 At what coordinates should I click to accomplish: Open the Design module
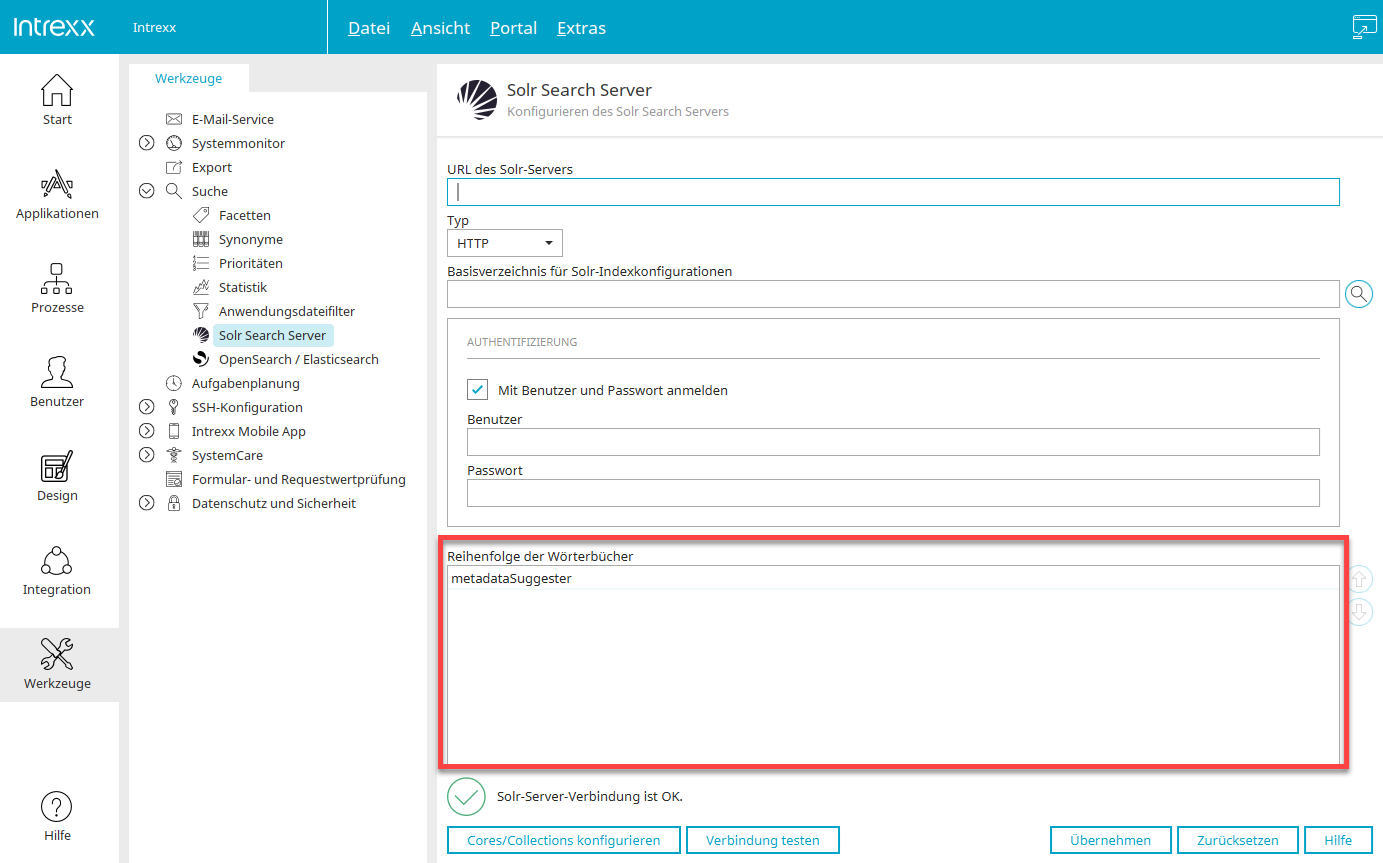click(x=57, y=476)
